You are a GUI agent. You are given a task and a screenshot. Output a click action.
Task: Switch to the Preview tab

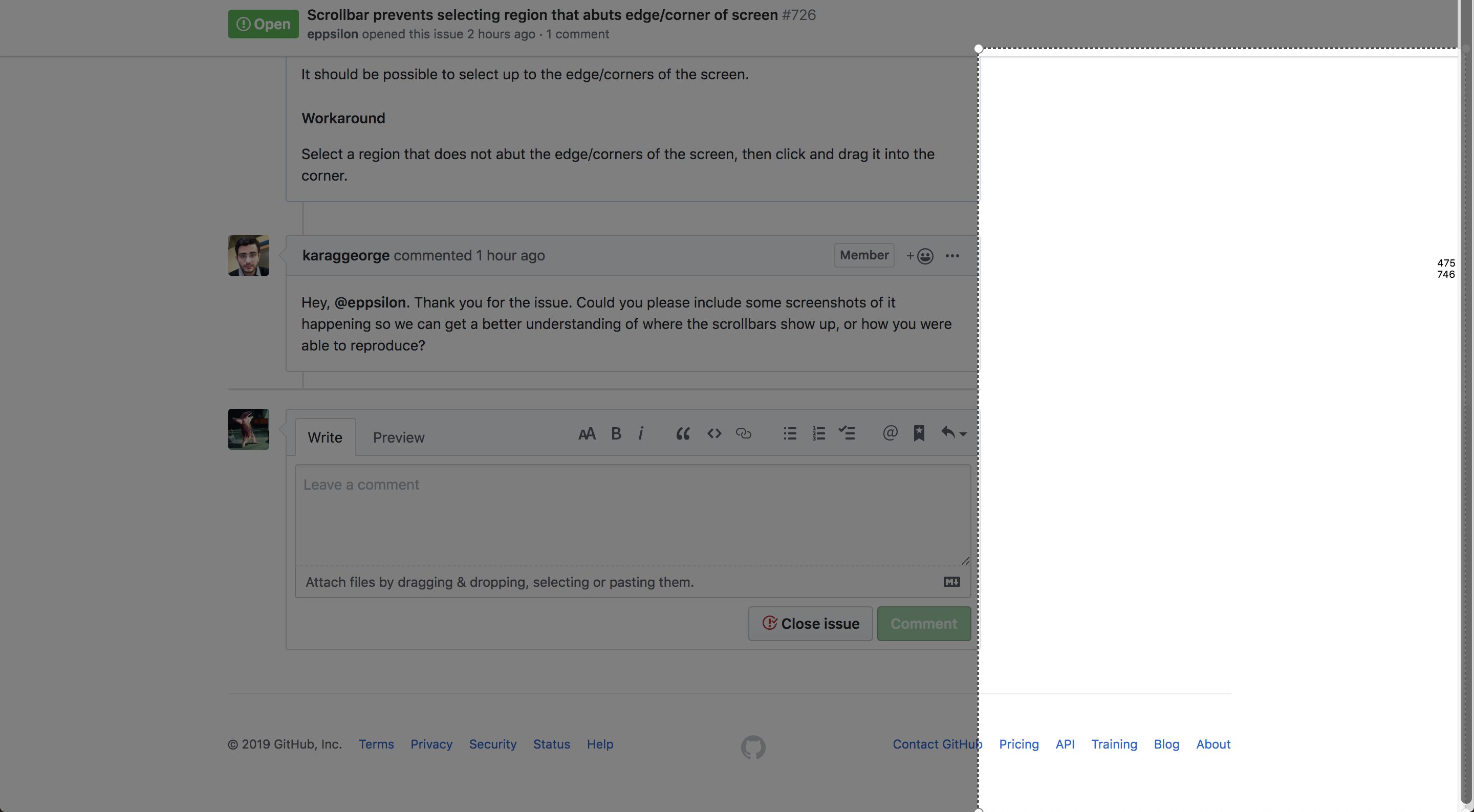click(x=398, y=437)
